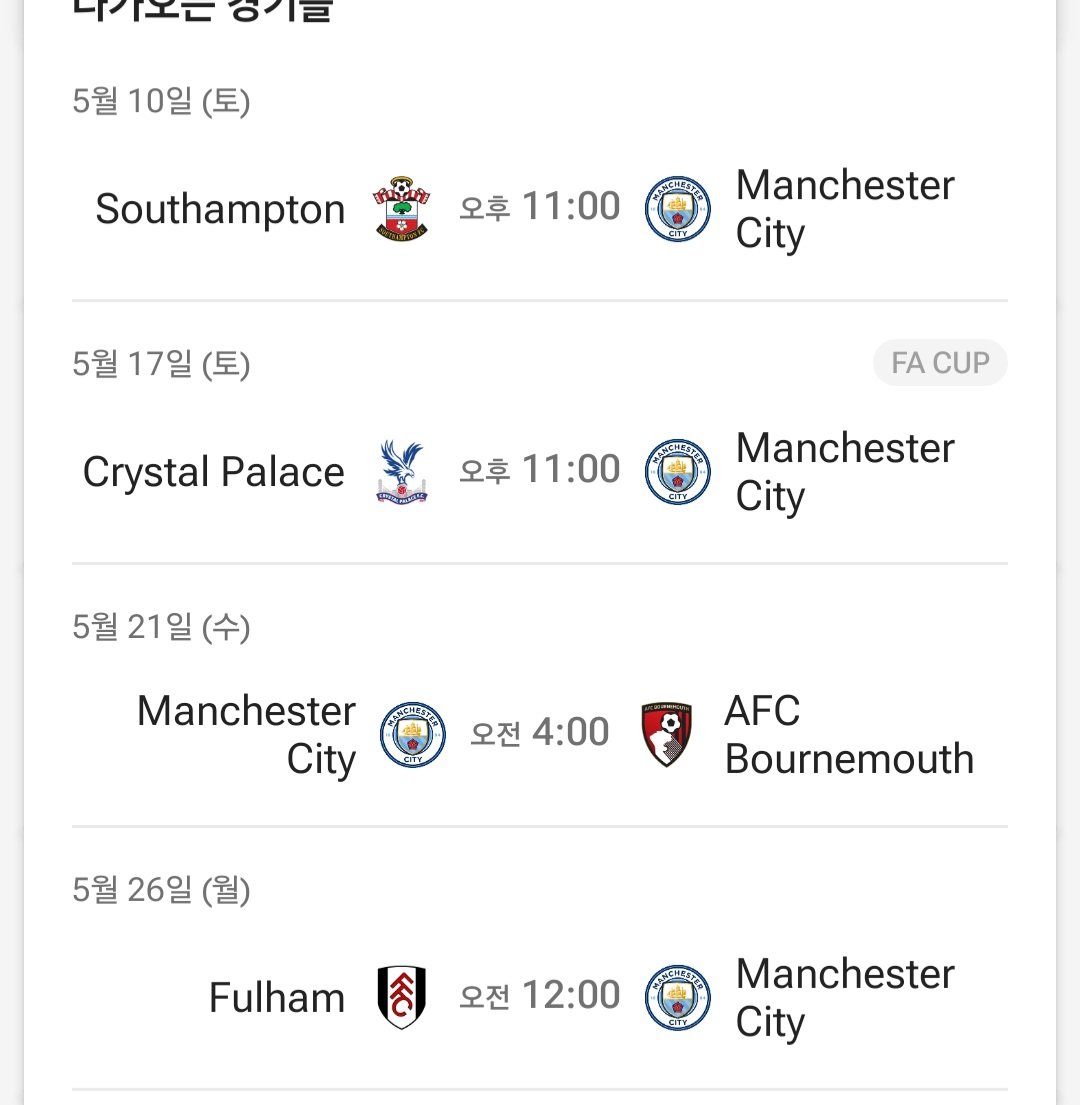
Task: Tap Manchester City crest in FA Cup match
Action: [678, 471]
